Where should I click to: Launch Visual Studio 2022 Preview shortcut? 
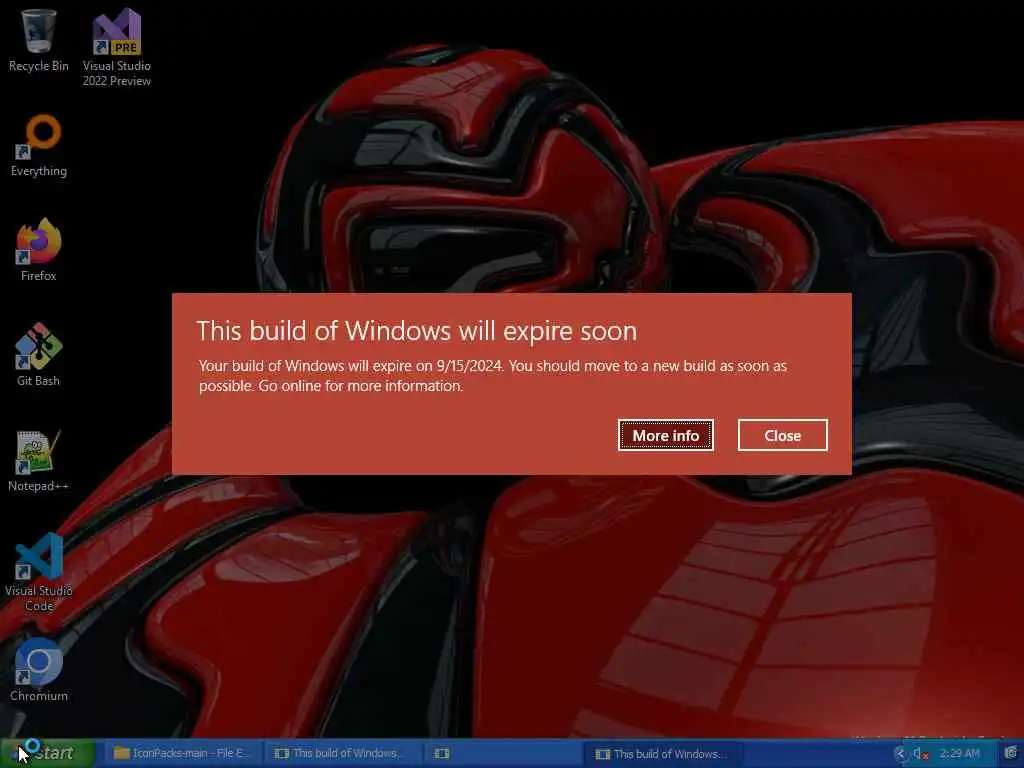[x=117, y=47]
